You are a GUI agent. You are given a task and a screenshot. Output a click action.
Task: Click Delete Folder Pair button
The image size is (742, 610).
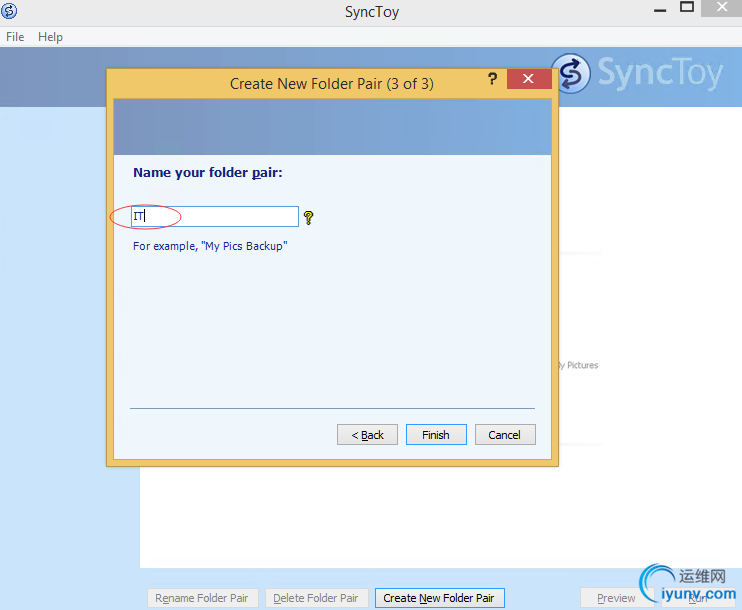316,598
